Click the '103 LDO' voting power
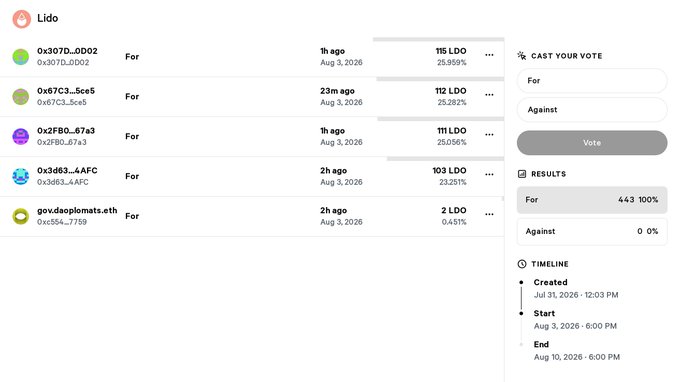The height and width of the screenshot is (382, 680). pos(449,171)
